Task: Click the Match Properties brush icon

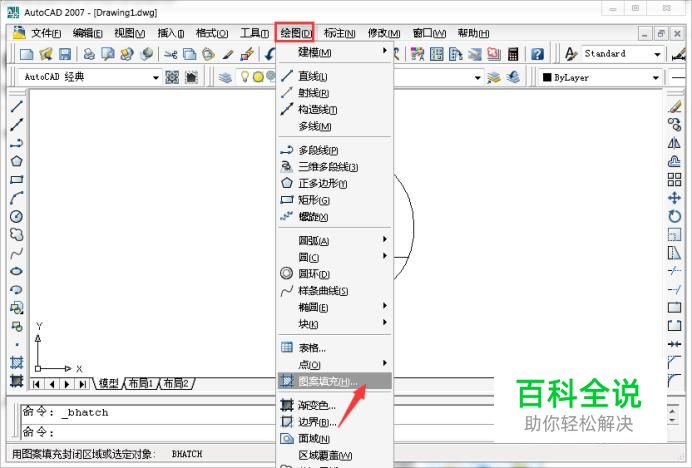Action: coord(228,54)
